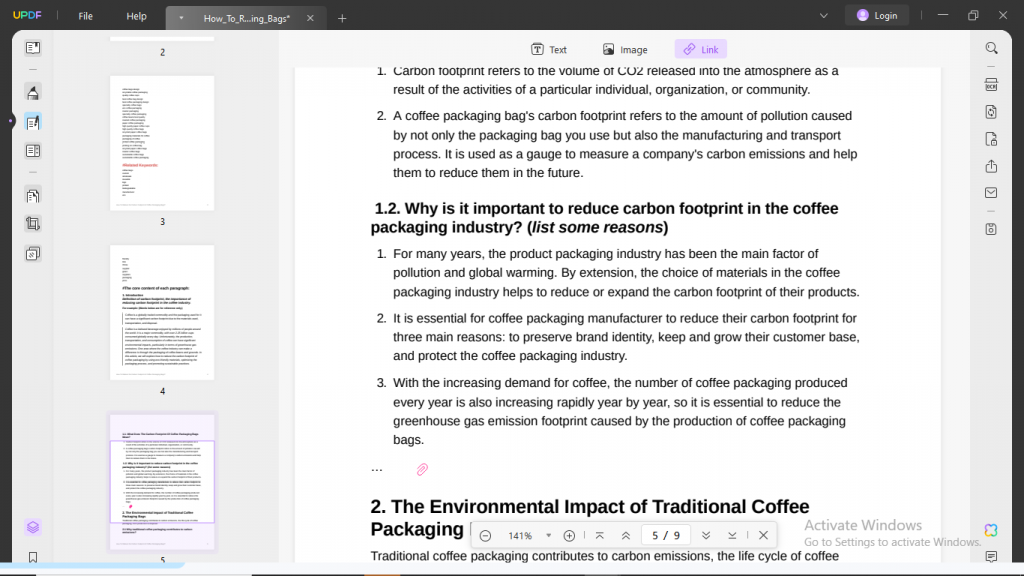
Task: Switch to Image editing mode
Action: tap(624, 49)
